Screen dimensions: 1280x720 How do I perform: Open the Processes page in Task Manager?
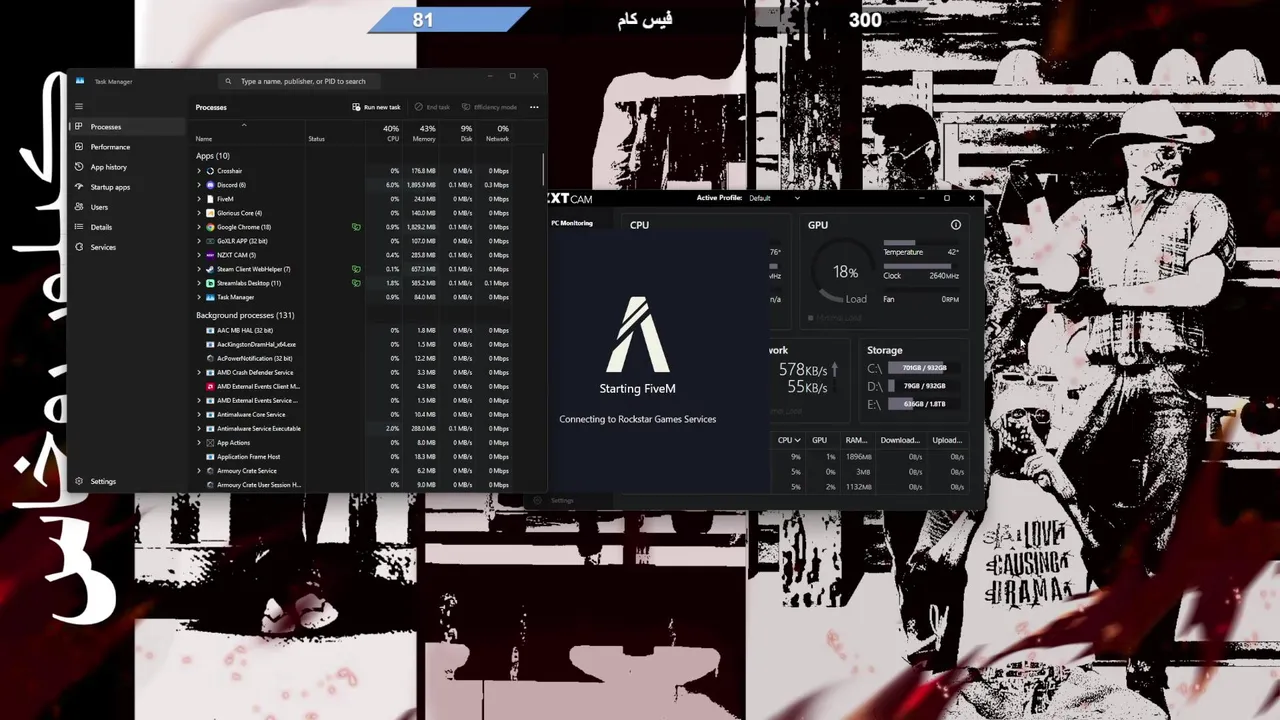tap(127, 127)
